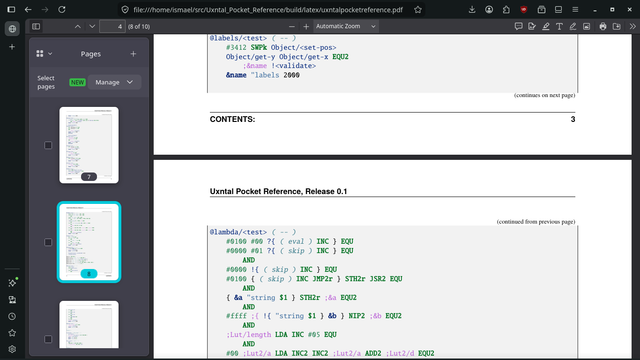Click the page number input field
640x360 pixels.
point(112,27)
